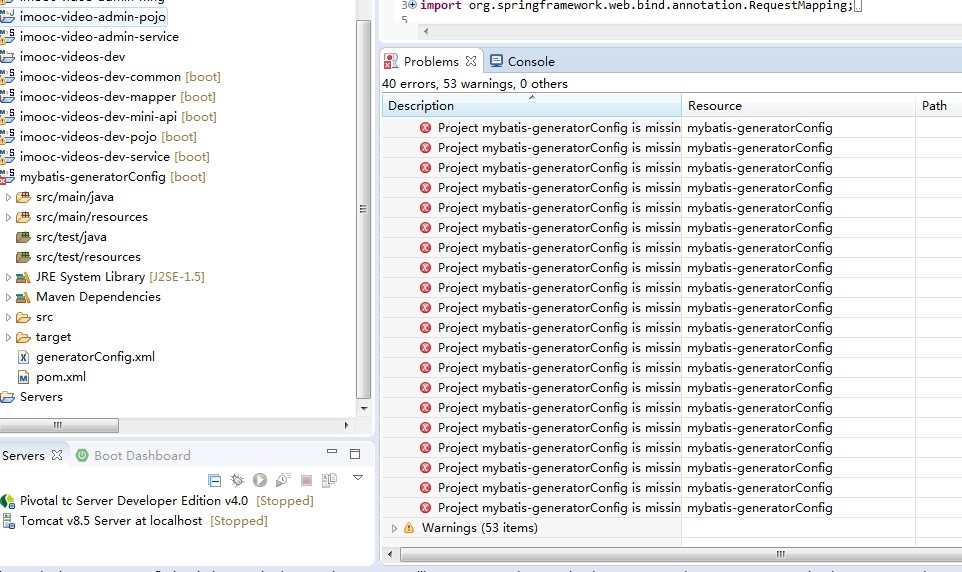Screen dimensions: 962x572
Task: Expand the src/main/resources folder
Action: coord(8,217)
